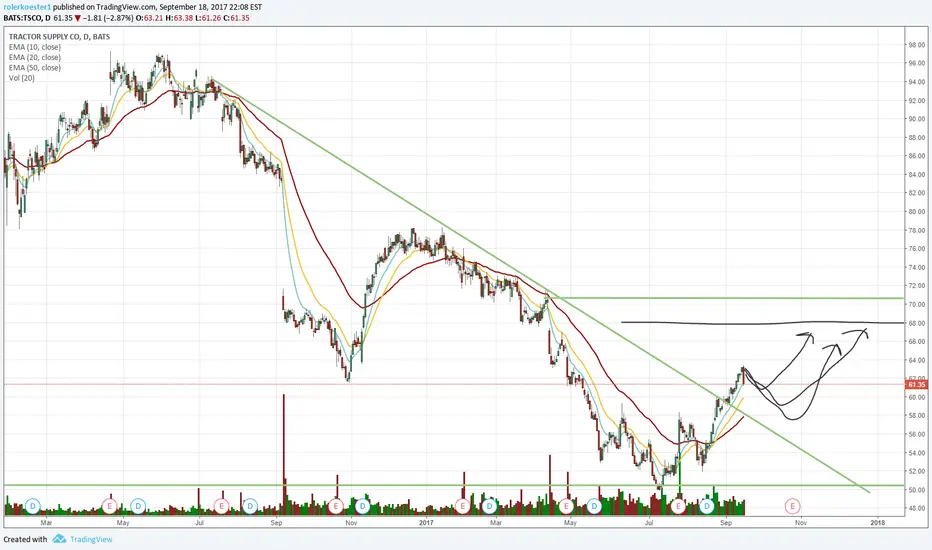Click the 2018 label on time axis
The image size is (932, 550).
click(x=877, y=523)
